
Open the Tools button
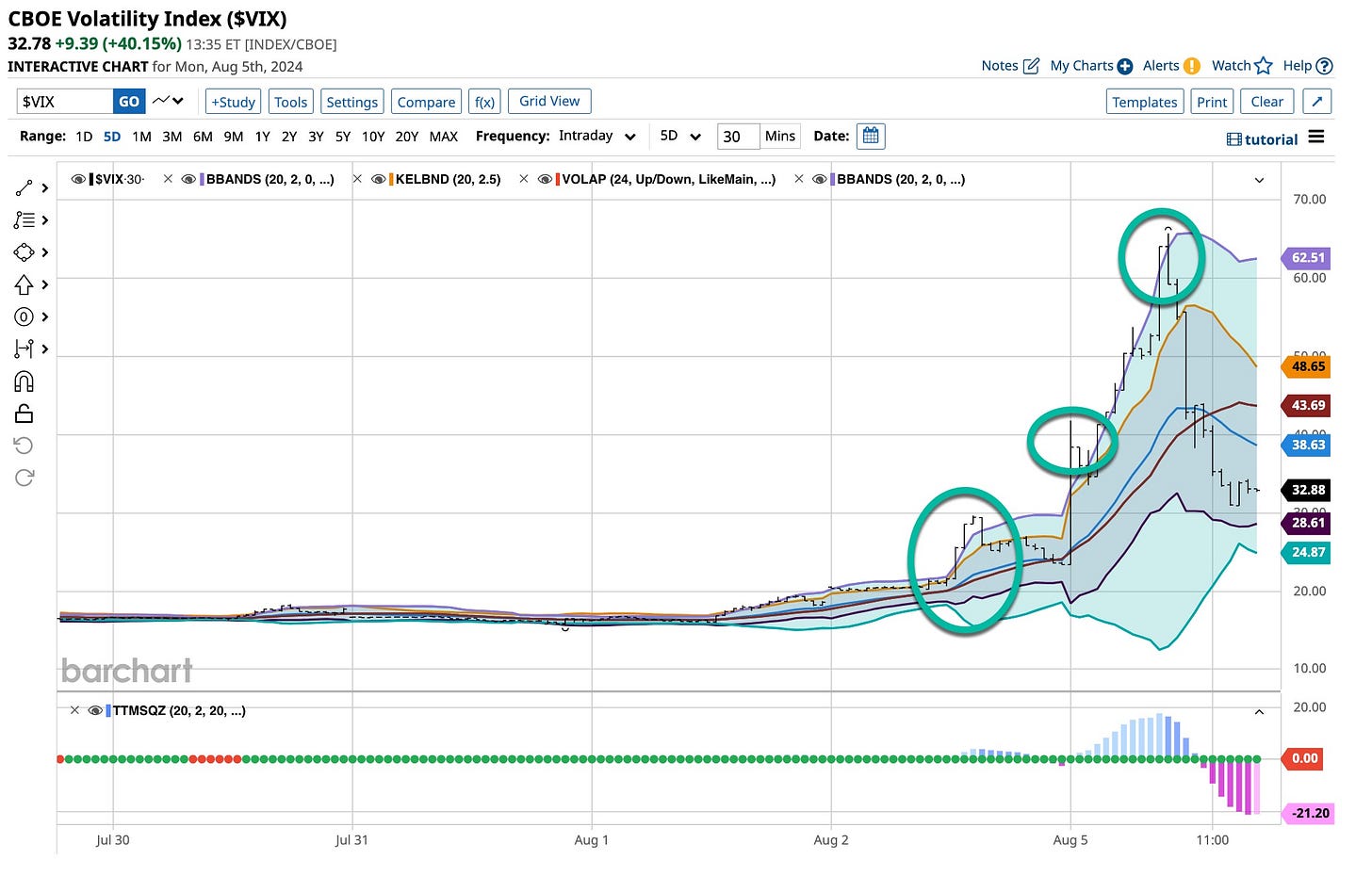point(291,102)
